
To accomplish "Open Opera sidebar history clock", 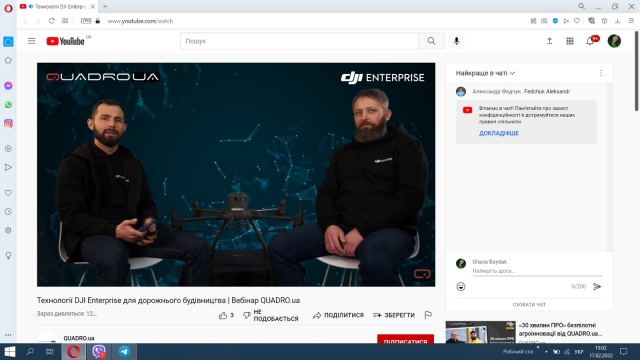I will (x=8, y=211).
